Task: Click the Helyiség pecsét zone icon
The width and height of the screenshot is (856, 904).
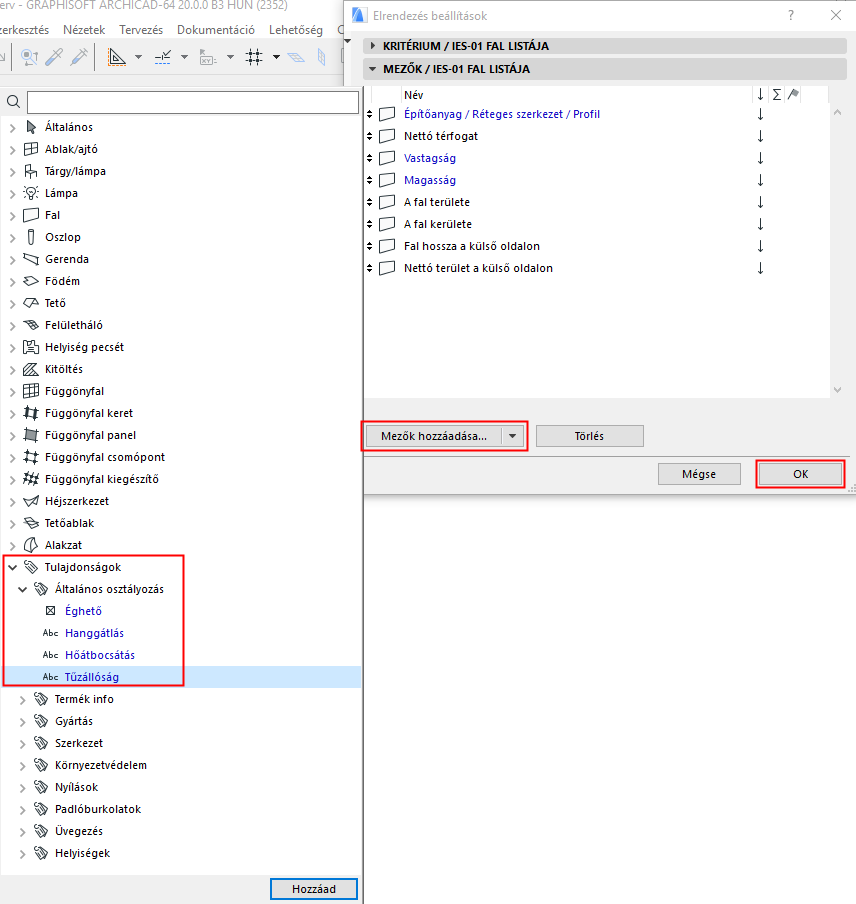Action: pos(31,347)
